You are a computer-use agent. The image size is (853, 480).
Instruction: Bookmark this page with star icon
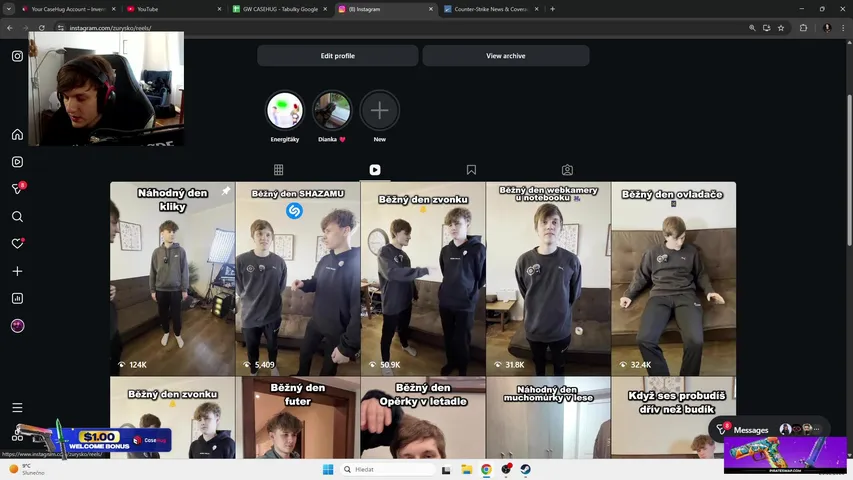click(781, 28)
